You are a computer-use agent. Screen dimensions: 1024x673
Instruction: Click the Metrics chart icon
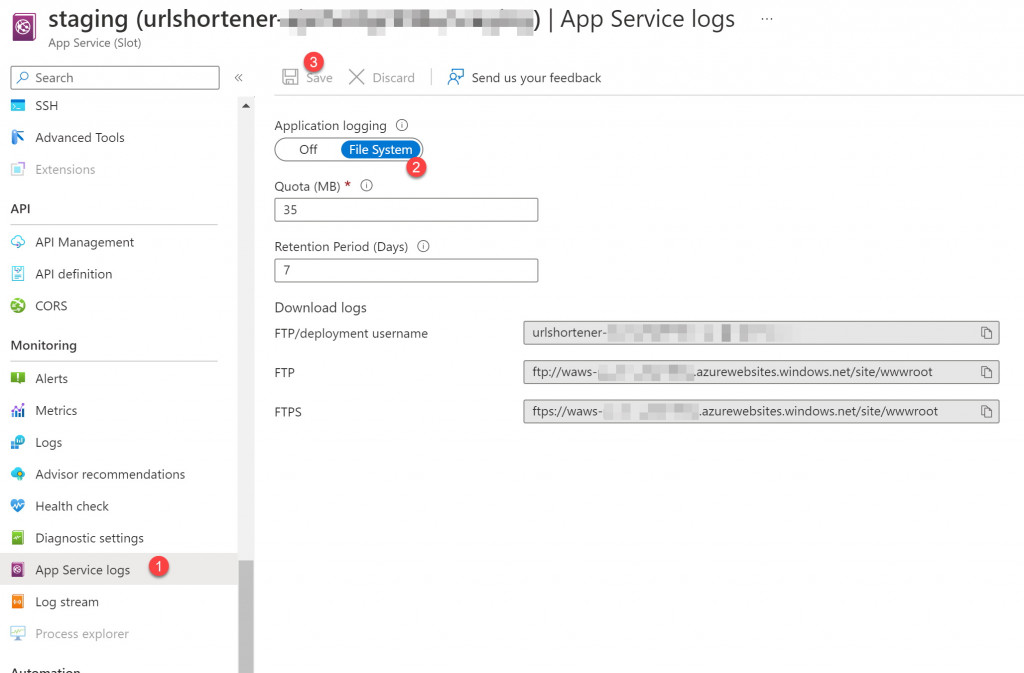pyautogui.click(x=18, y=410)
